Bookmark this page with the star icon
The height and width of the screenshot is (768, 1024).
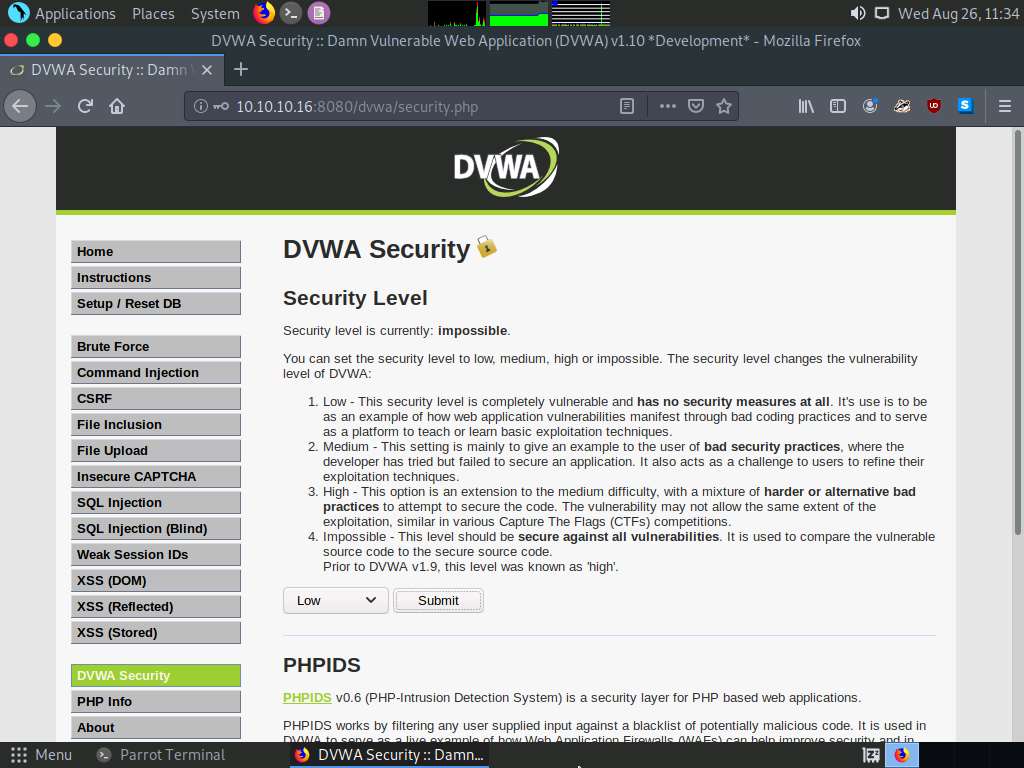724,106
